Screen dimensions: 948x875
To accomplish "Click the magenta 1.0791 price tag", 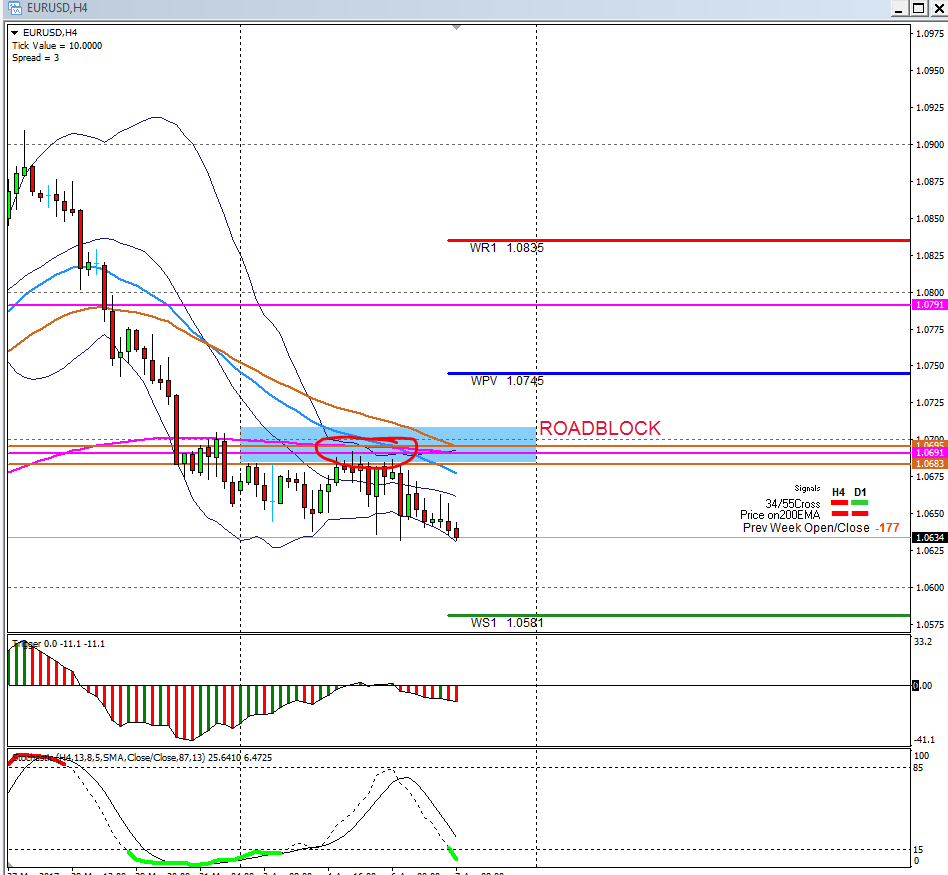I will (x=929, y=305).
